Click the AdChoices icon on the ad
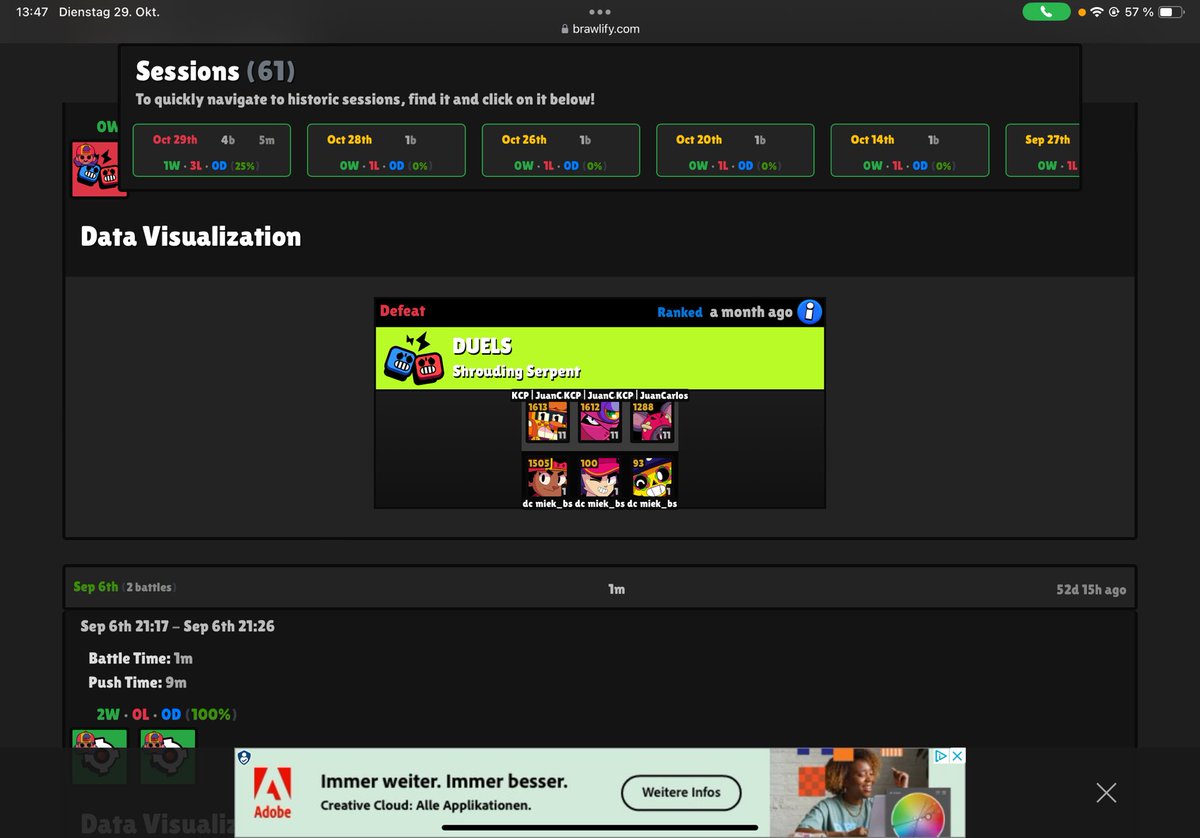 [x=940, y=756]
